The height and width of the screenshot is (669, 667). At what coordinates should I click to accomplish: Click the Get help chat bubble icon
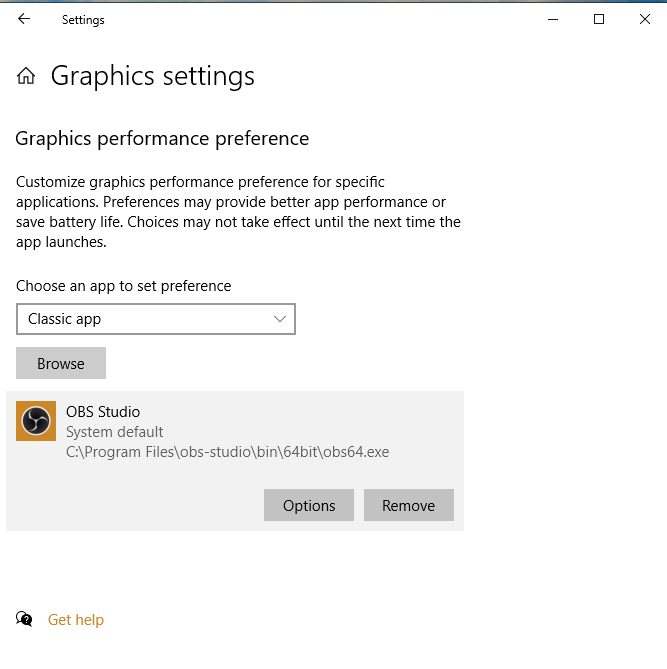tap(24, 619)
